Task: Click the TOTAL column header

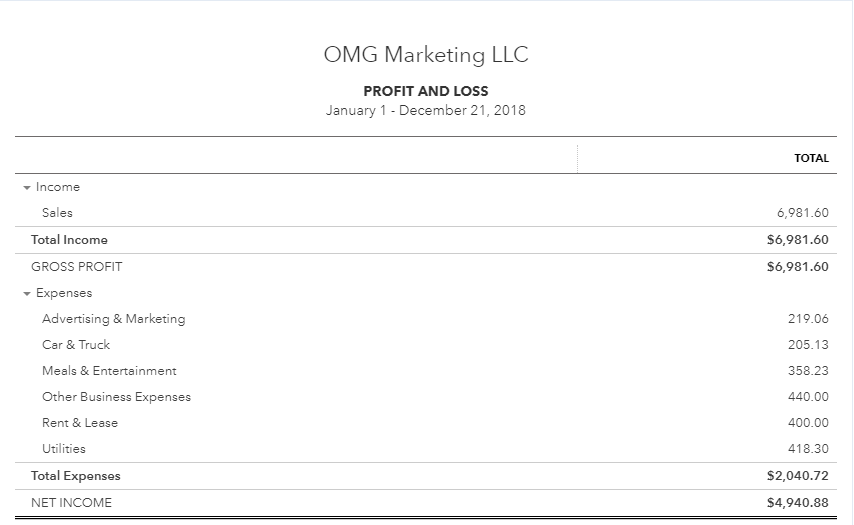Action: tap(811, 158)
